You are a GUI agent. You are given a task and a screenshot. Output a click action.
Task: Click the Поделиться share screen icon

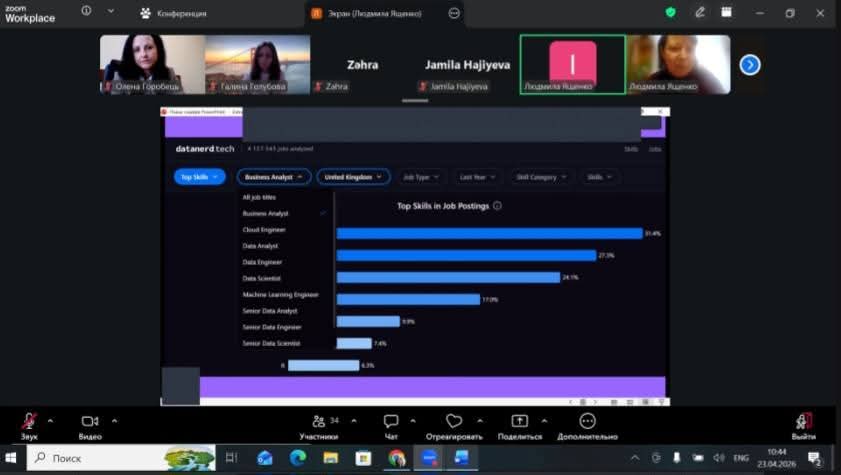pyautogui.click(x=519, y=421)
